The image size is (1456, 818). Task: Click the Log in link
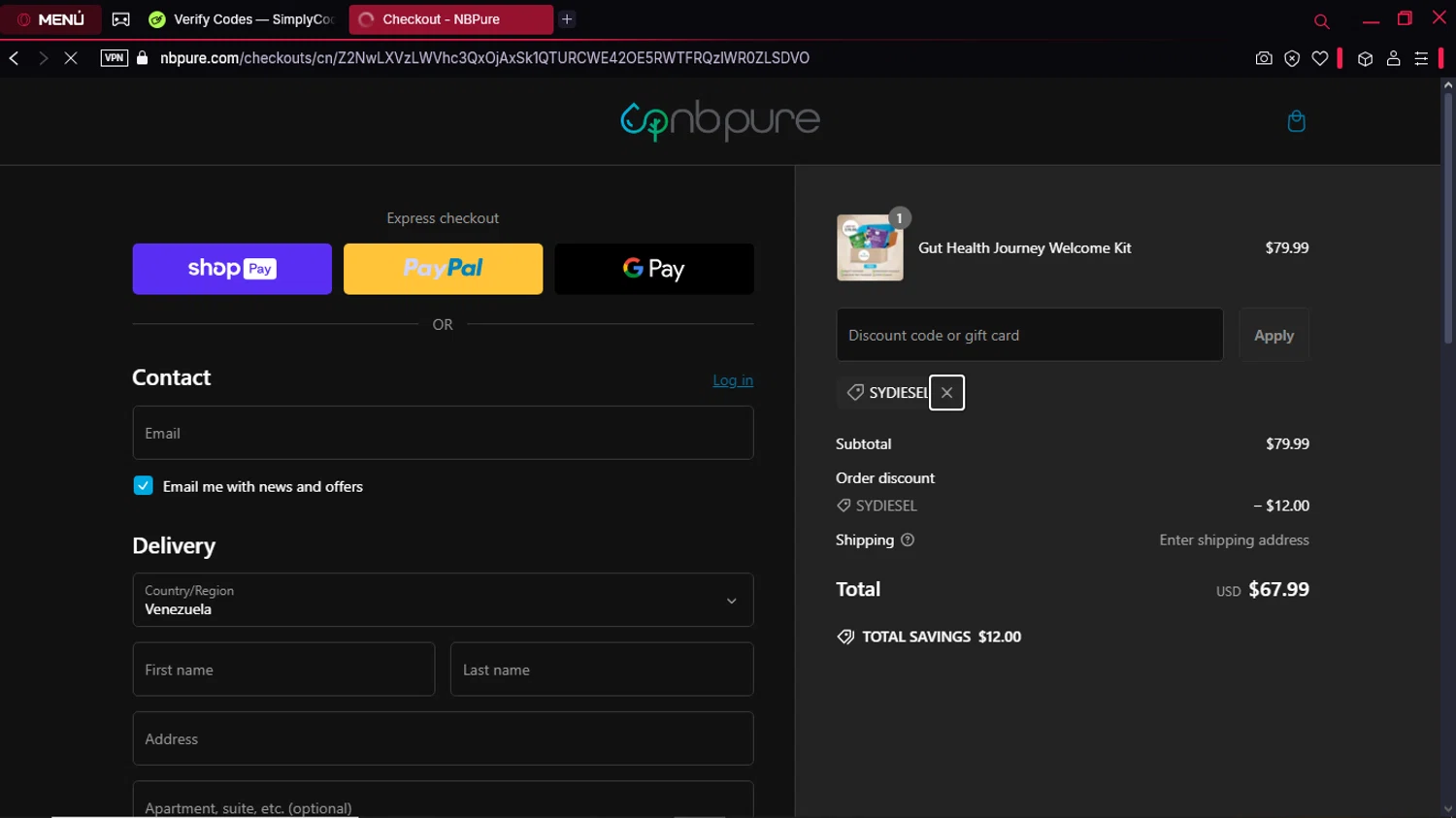point(733,380)
